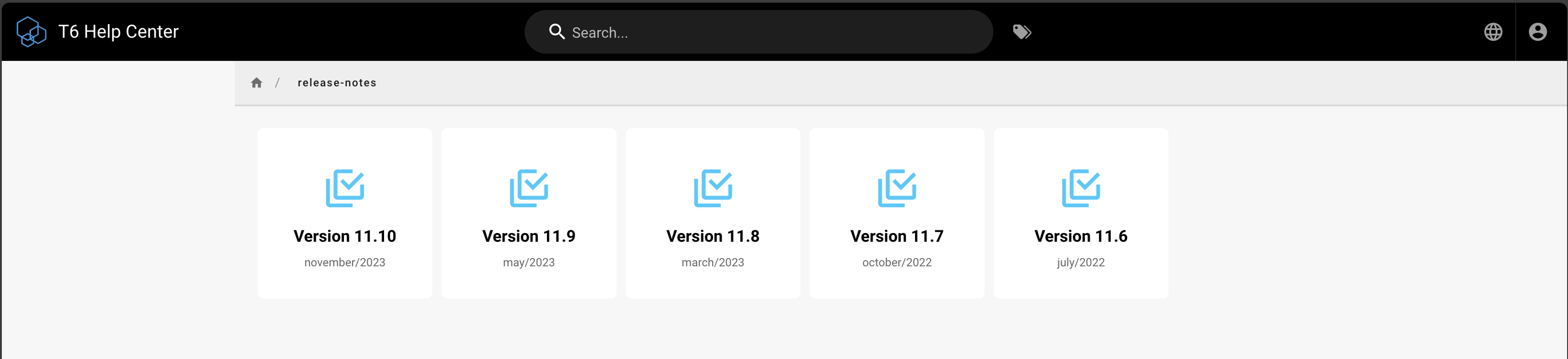Viewport: 1568px width, 359px height.
Task: Click the november/2023 date text
Action: (x=344, y=262)
